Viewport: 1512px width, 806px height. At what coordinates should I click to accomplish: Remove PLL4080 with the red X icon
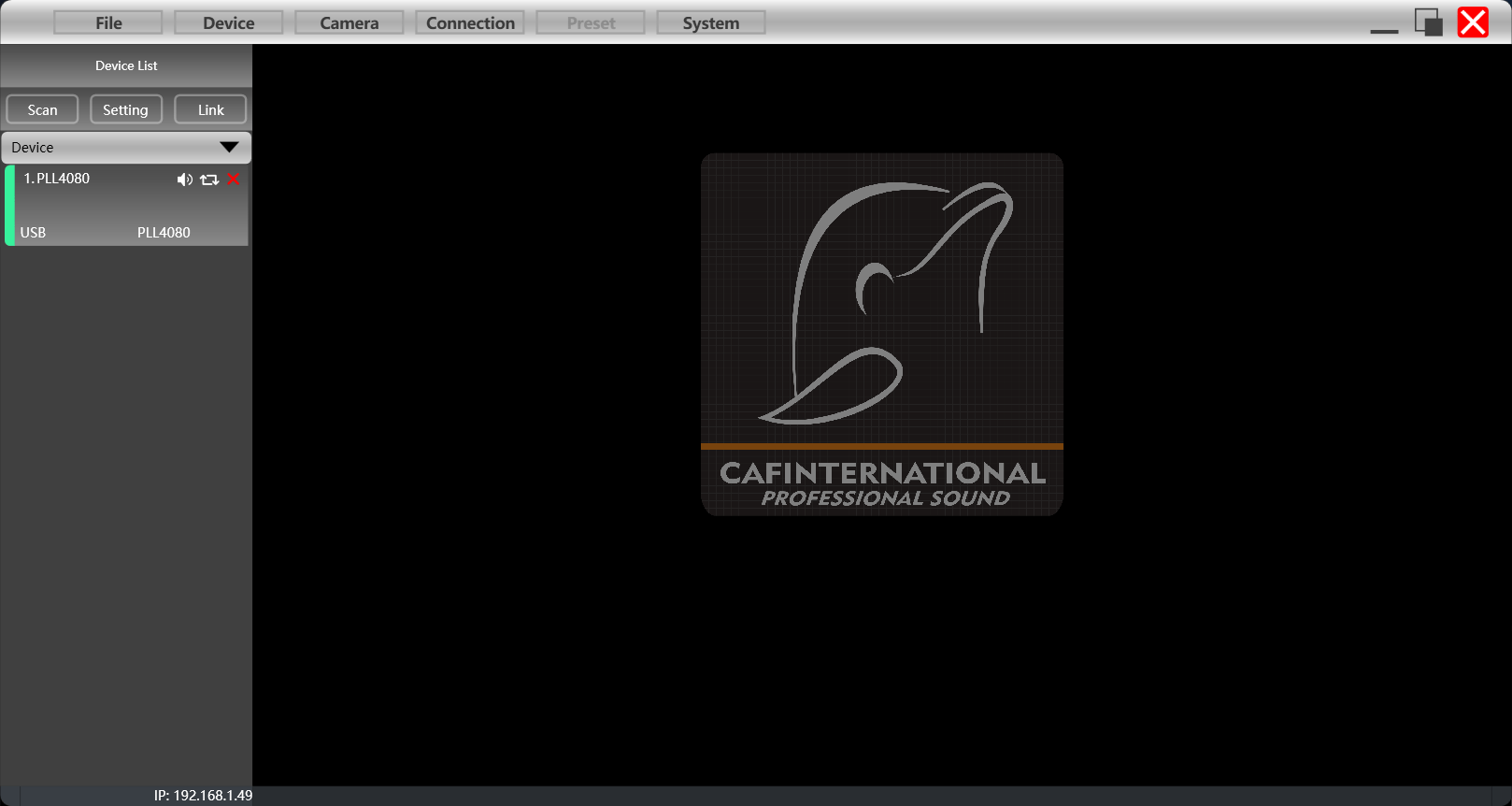click(x=234, y=180)
